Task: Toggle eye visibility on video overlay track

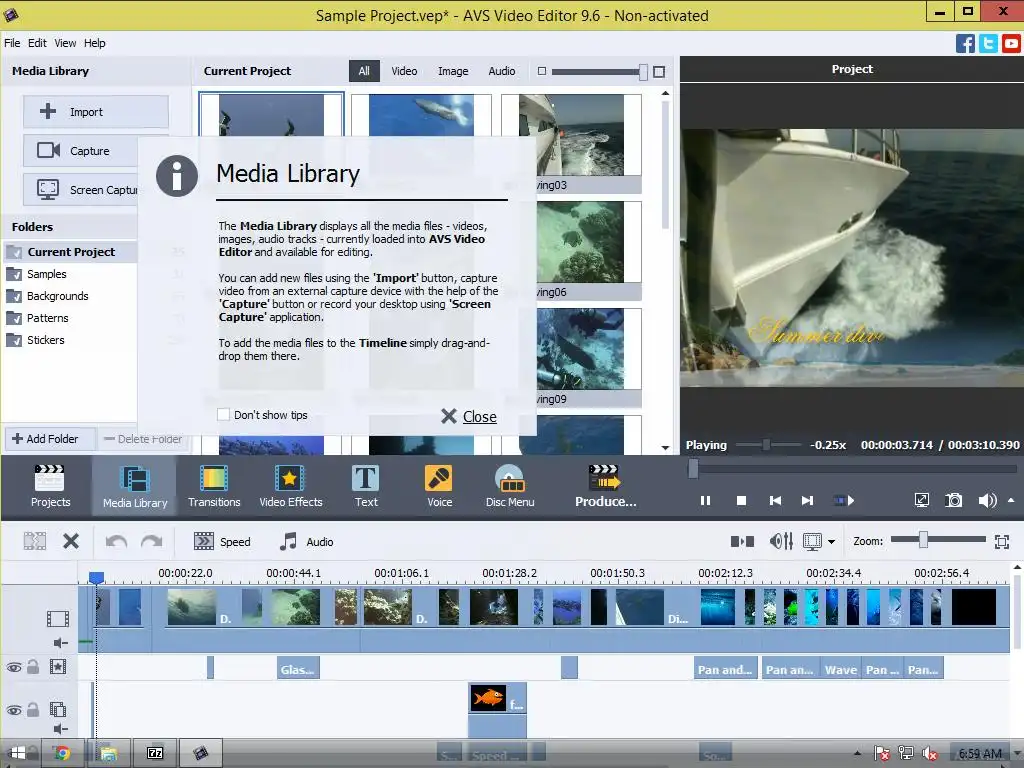Action: (14, 710)
